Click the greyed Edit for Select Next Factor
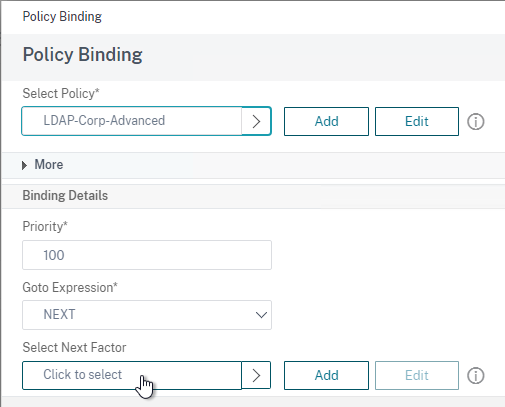Image resolution: width=505 pixels, height=407 pixels. click(x=417, y=375)
